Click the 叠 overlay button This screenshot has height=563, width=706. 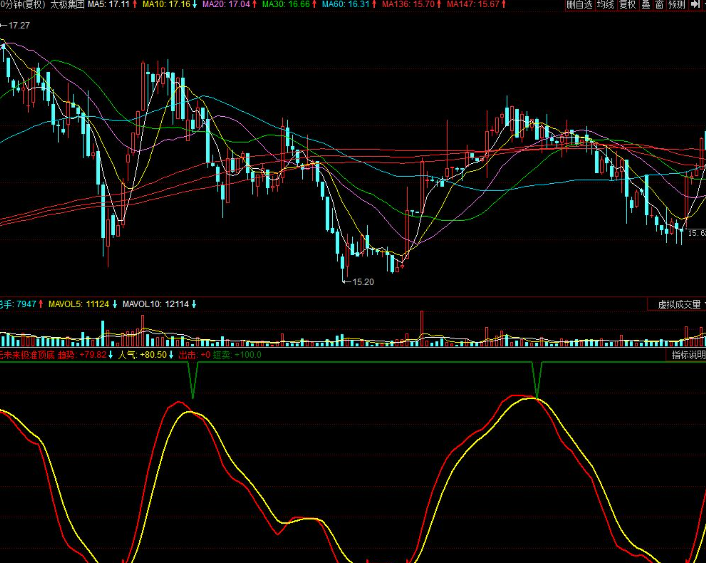(646, 5)
